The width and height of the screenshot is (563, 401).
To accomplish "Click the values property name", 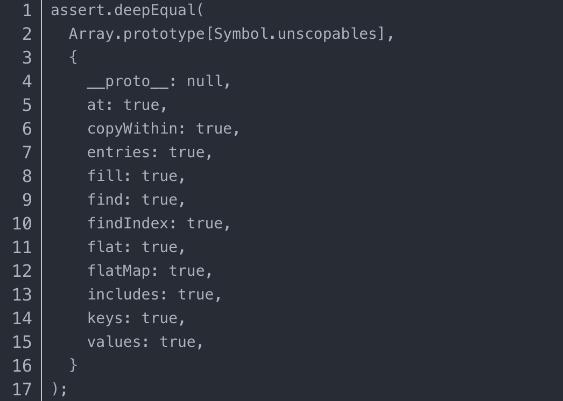I will pyautogui.click(x=114, y=342).
